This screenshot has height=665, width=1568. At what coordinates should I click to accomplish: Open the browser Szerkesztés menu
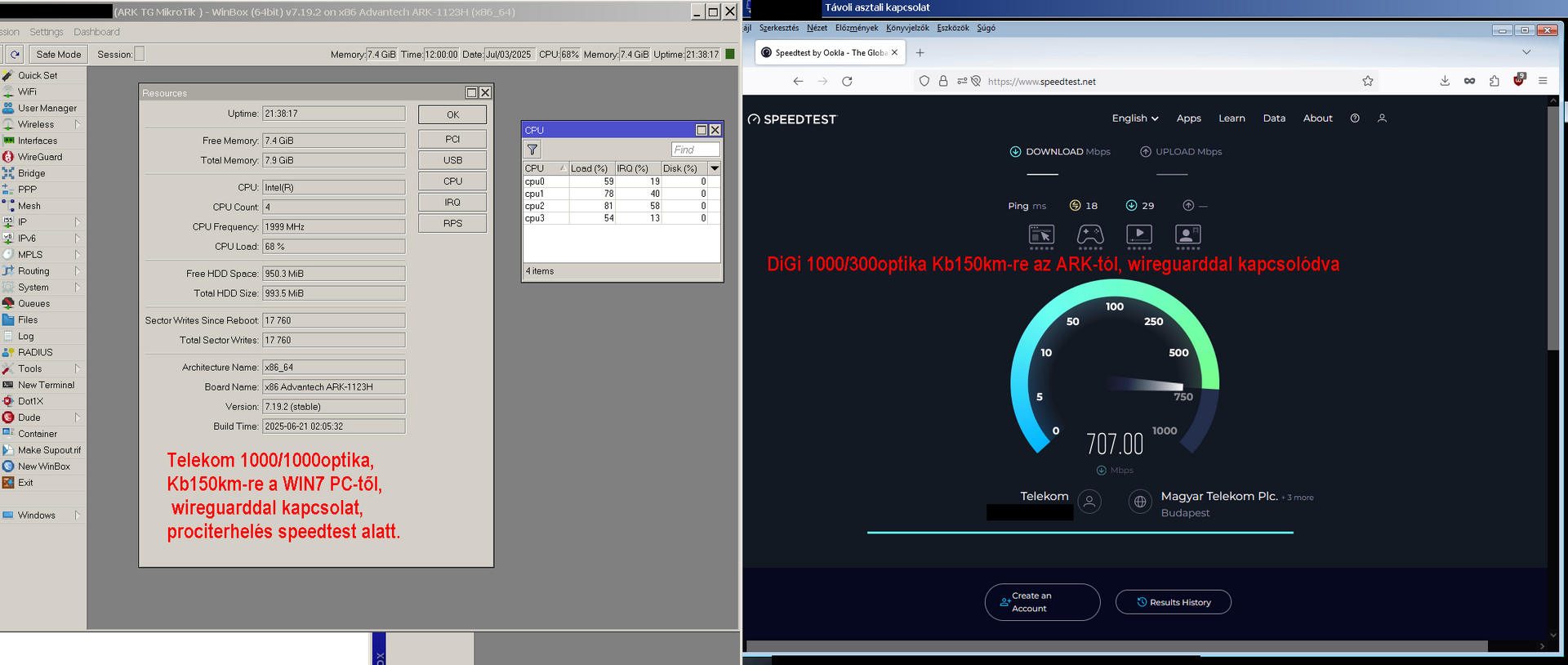[x=779, y=28]
